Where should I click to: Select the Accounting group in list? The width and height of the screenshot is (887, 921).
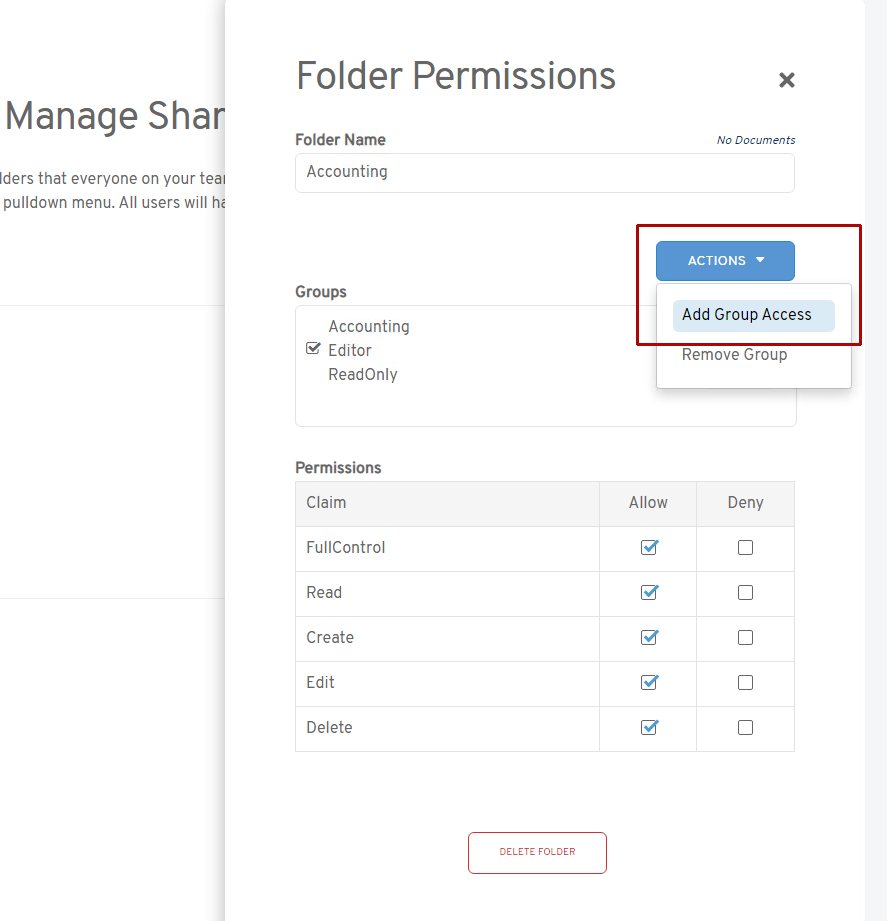click(368, 327)
